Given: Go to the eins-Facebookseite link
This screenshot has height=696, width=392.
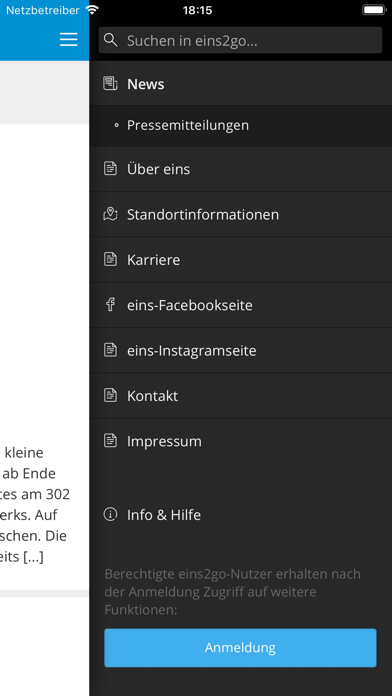Looking at the screenshot, I should (241, 304).
